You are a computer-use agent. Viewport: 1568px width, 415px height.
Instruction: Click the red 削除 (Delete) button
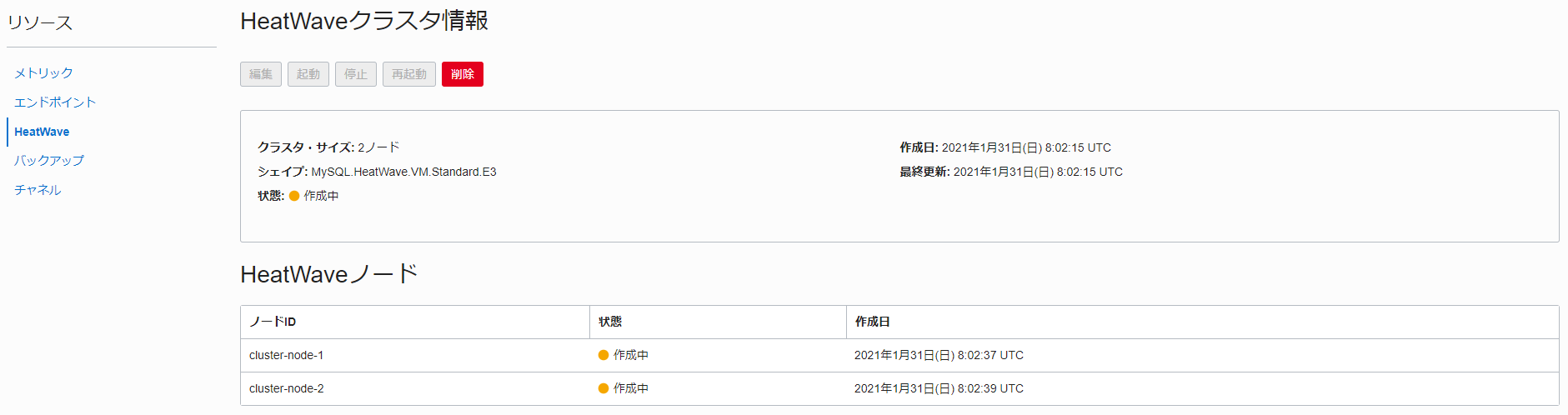[462, 74]
